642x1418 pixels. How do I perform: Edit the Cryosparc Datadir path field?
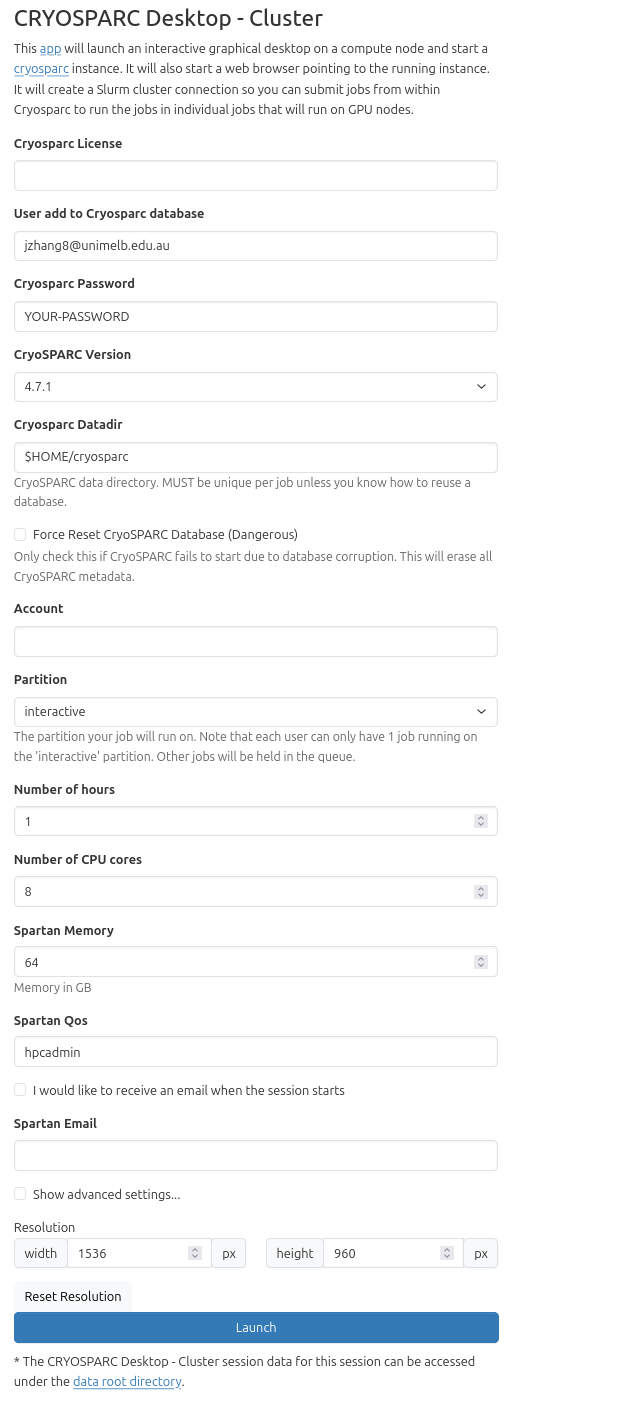coord(255,457)
